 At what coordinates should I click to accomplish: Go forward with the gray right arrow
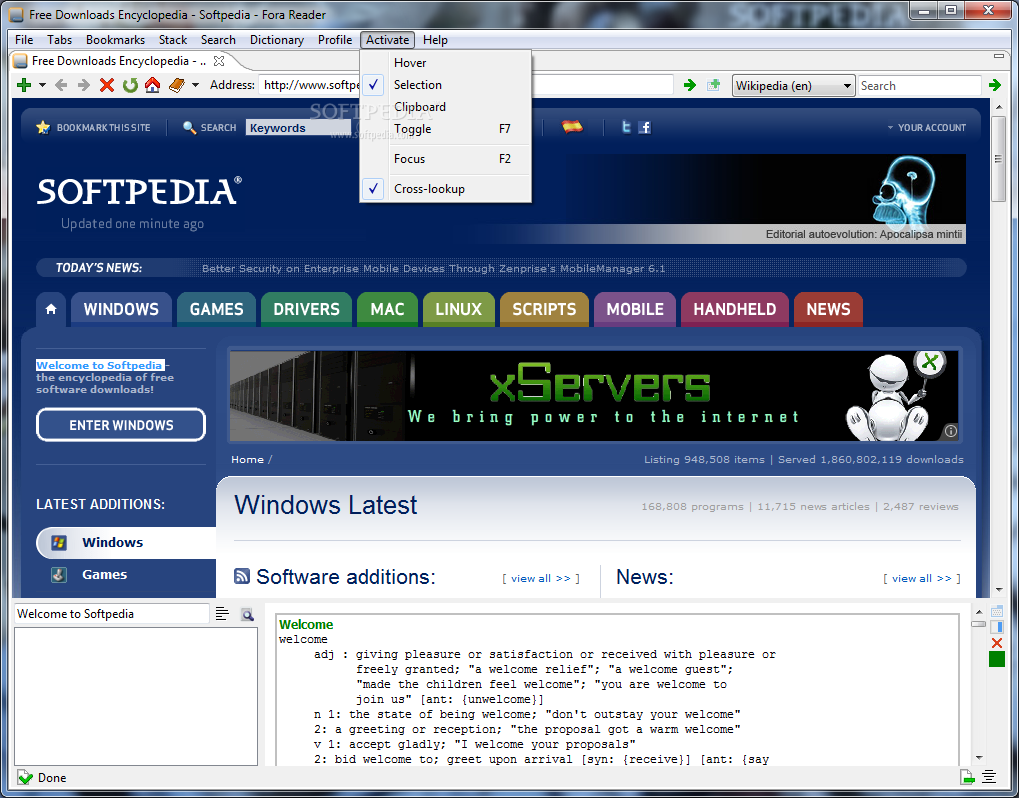[83, 85]
